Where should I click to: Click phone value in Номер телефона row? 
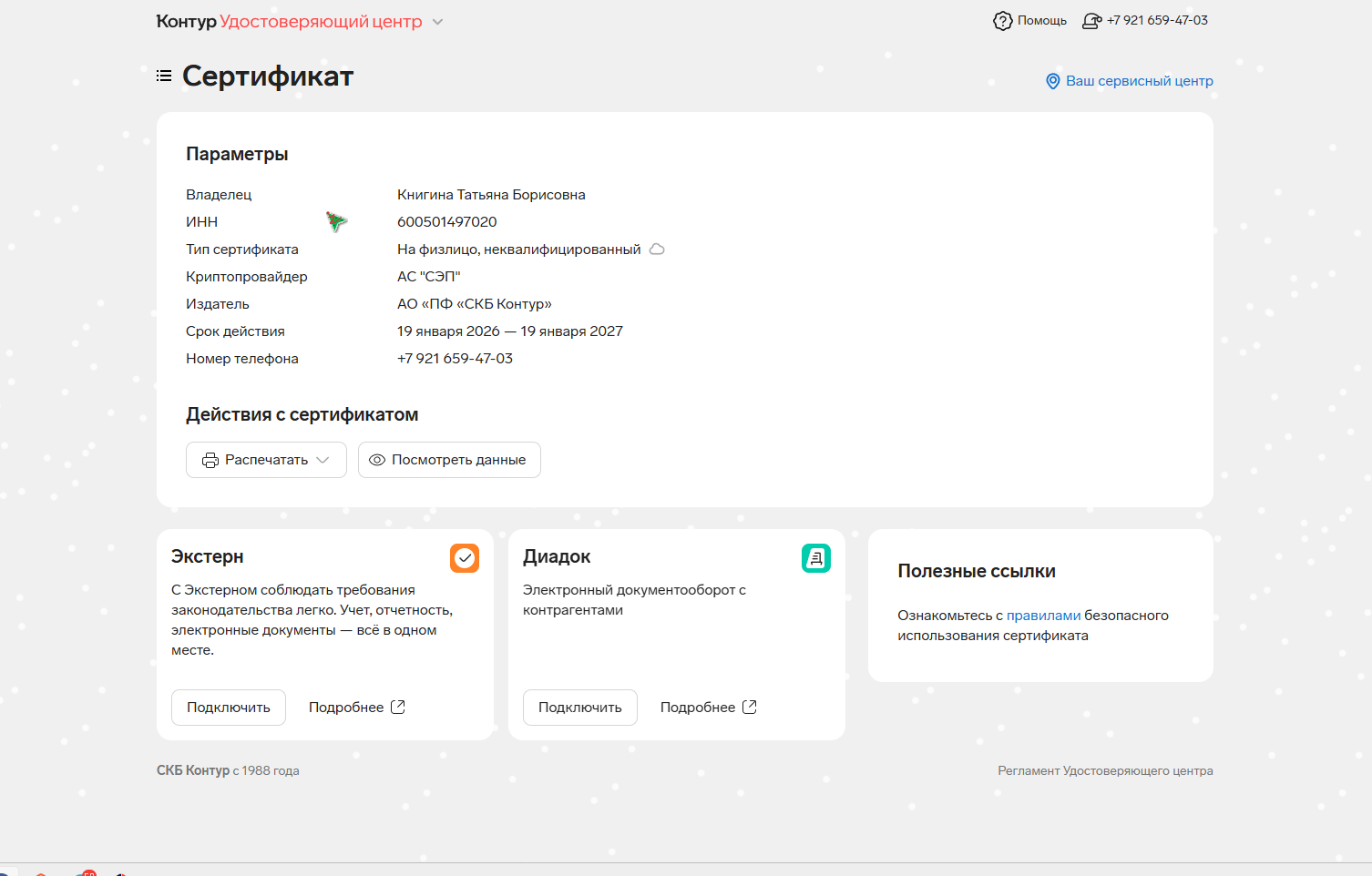click(455, 359)
